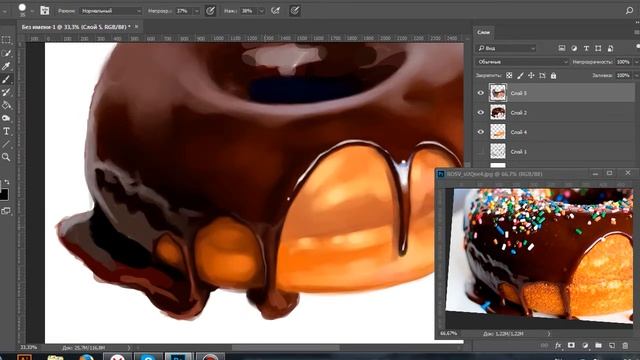Click the search magnifier in options bar

click(x=629, y=11)
